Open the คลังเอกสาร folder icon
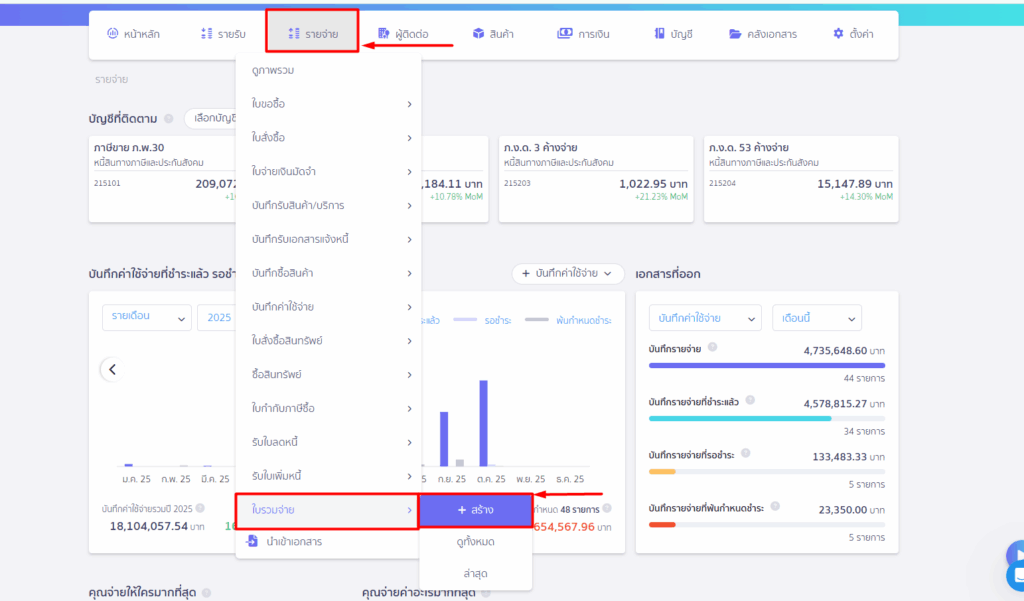Viewport: 1024px width, 601px height. (x=736, y=34)
